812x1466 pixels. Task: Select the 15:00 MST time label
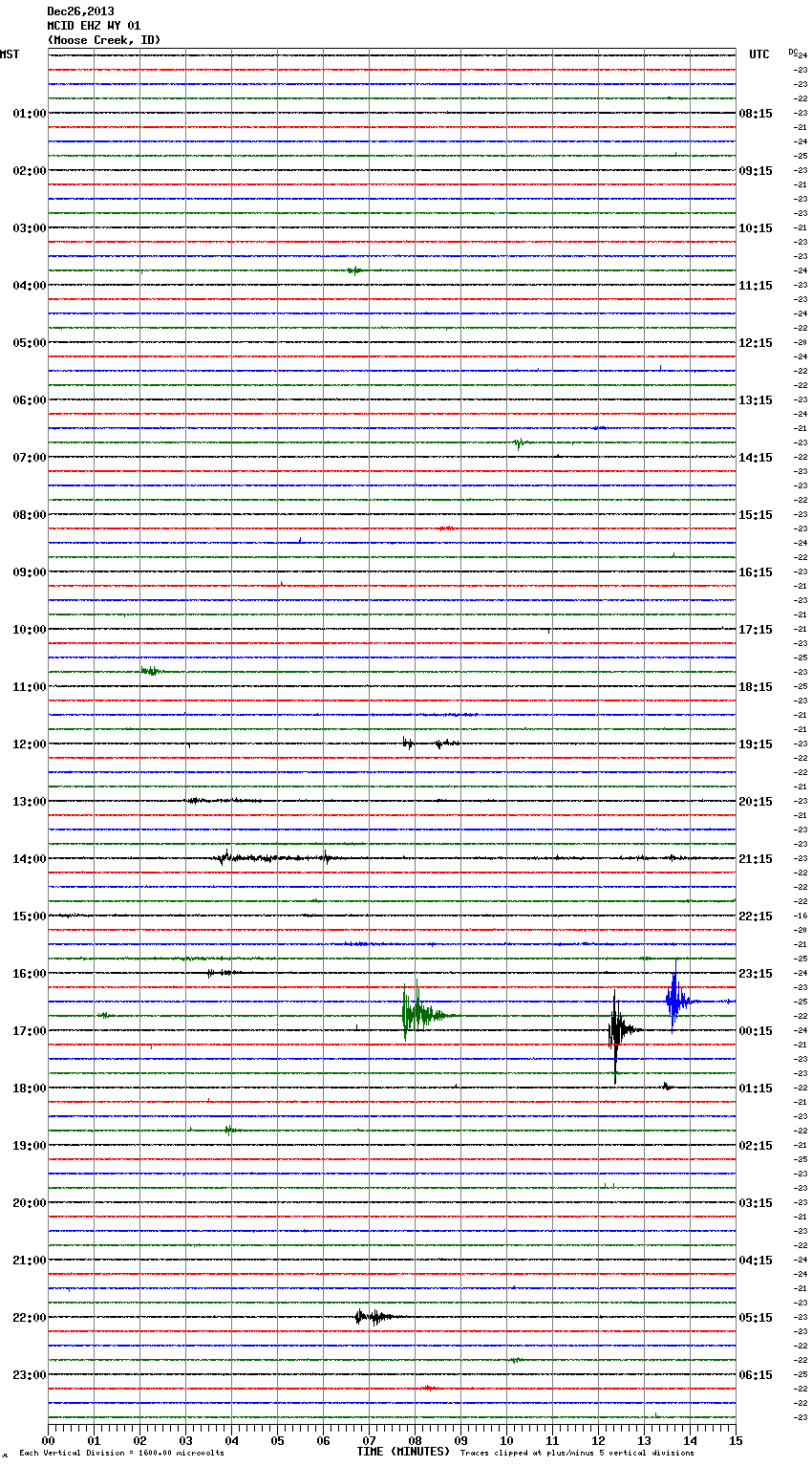(29, 916)
